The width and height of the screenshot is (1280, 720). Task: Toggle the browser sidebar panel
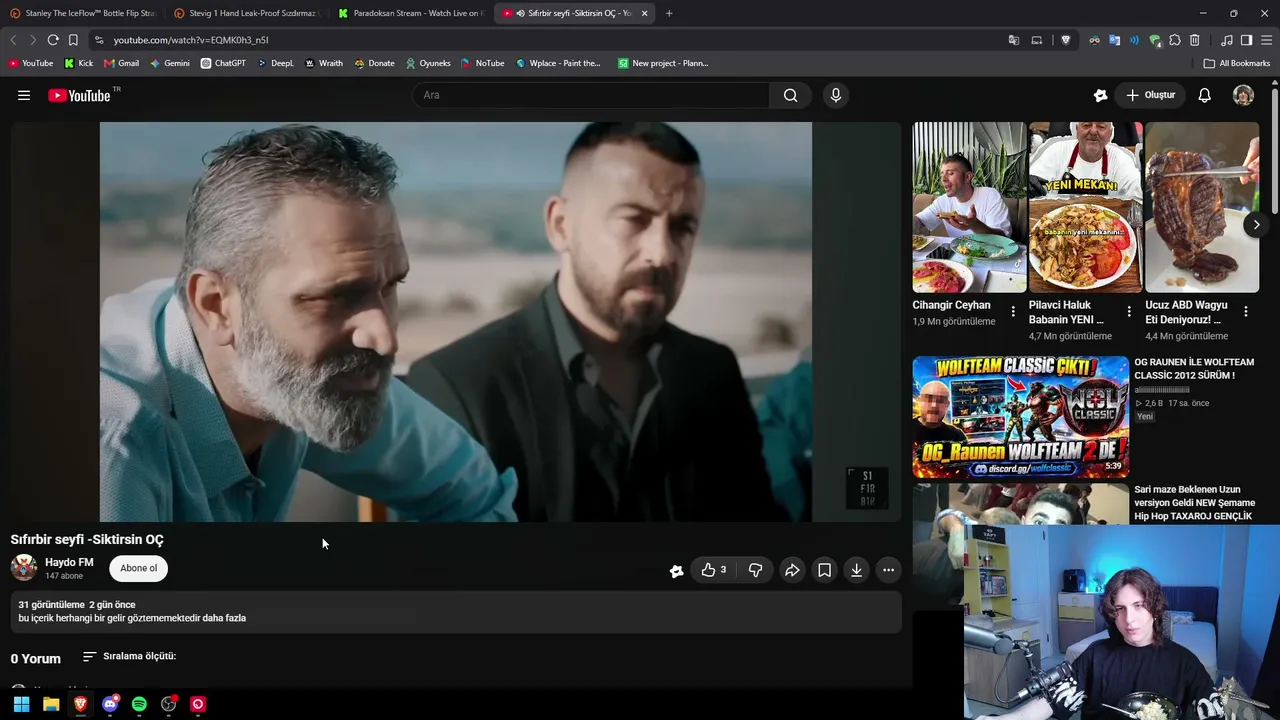pyautogui.click(x=1246, y=40)
